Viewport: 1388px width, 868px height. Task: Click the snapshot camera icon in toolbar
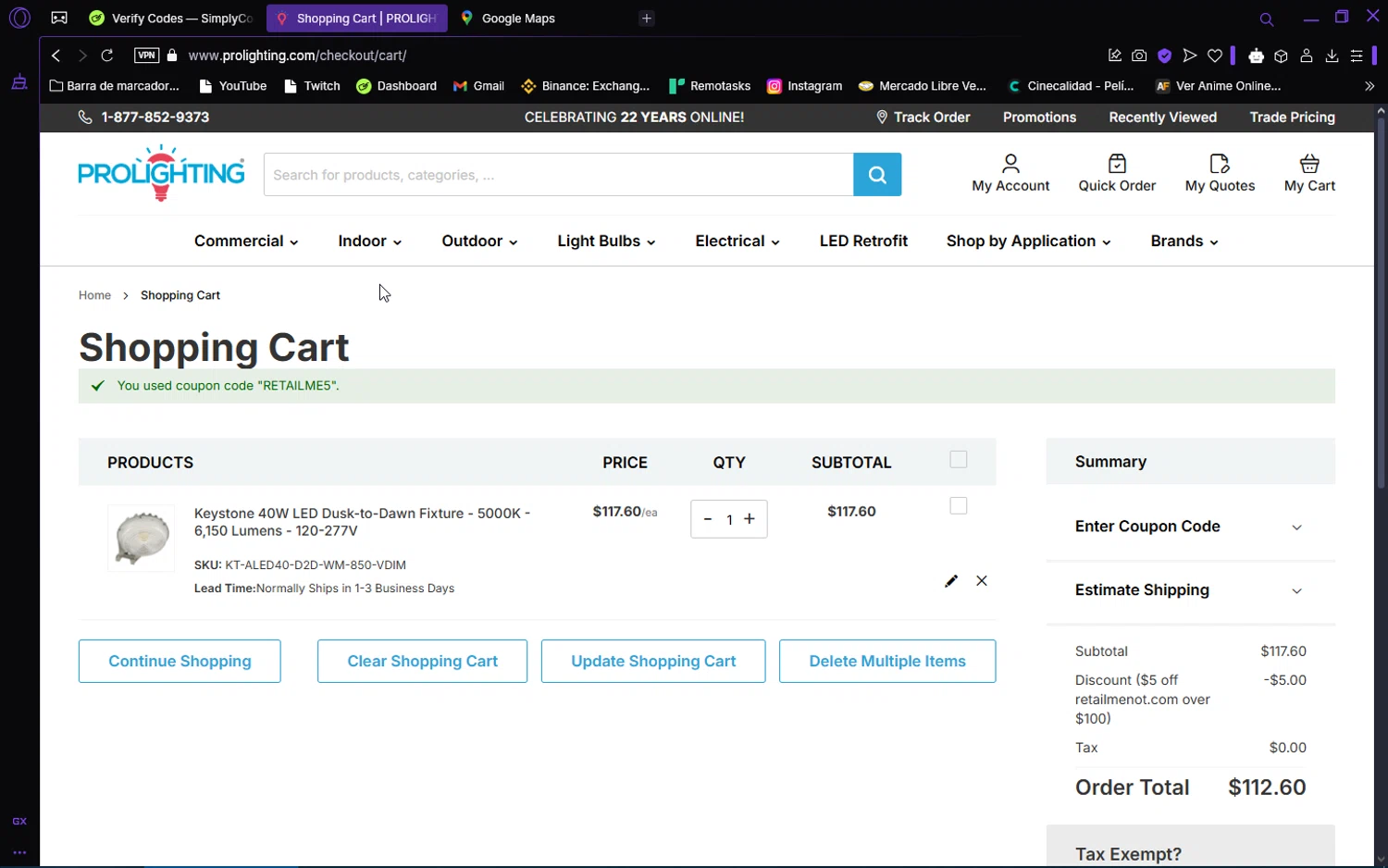pos(1139,56)
